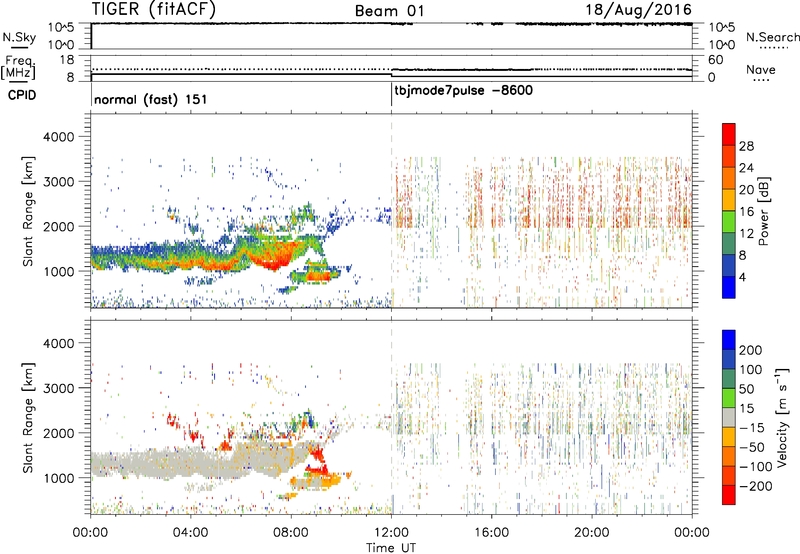
Task: Select the 'normal (fast) 151' mode label
Action: pyautogui.click(x=151, y=99)
